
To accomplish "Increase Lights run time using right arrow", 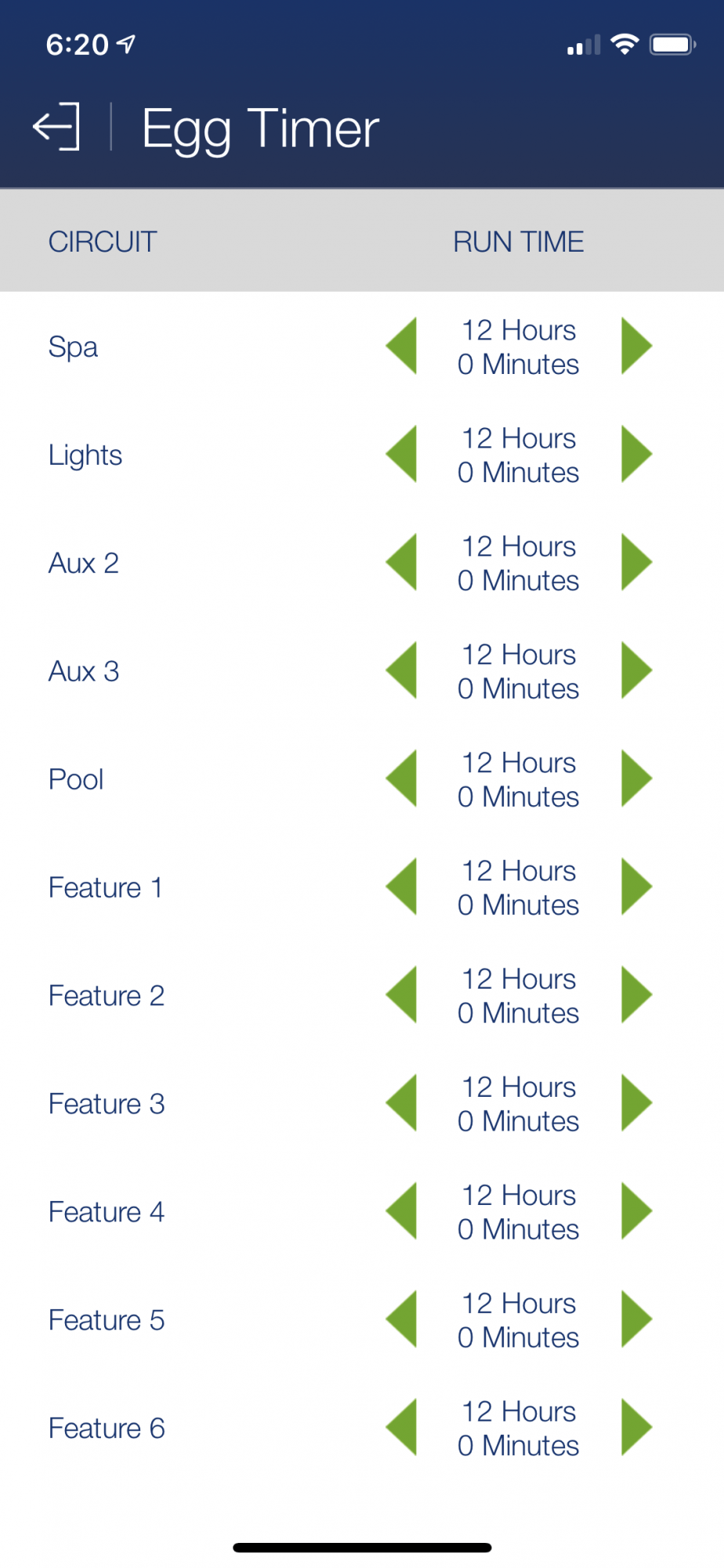I will (x=637, y=454).
